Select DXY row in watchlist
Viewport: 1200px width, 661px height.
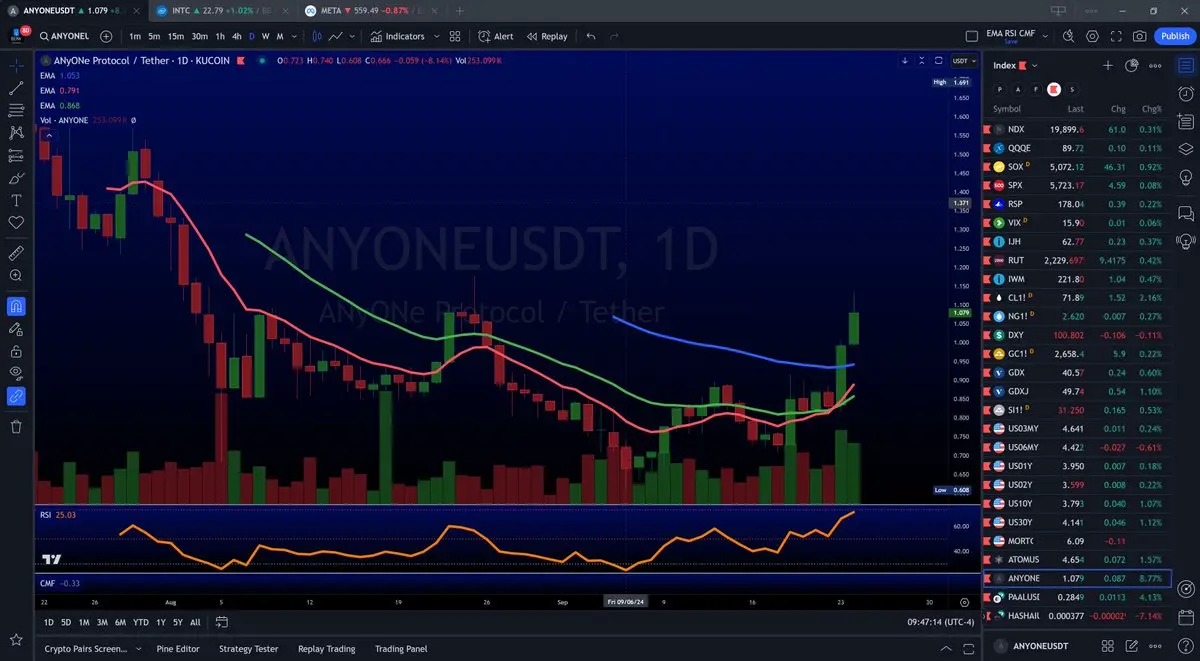coord(1077,335)
